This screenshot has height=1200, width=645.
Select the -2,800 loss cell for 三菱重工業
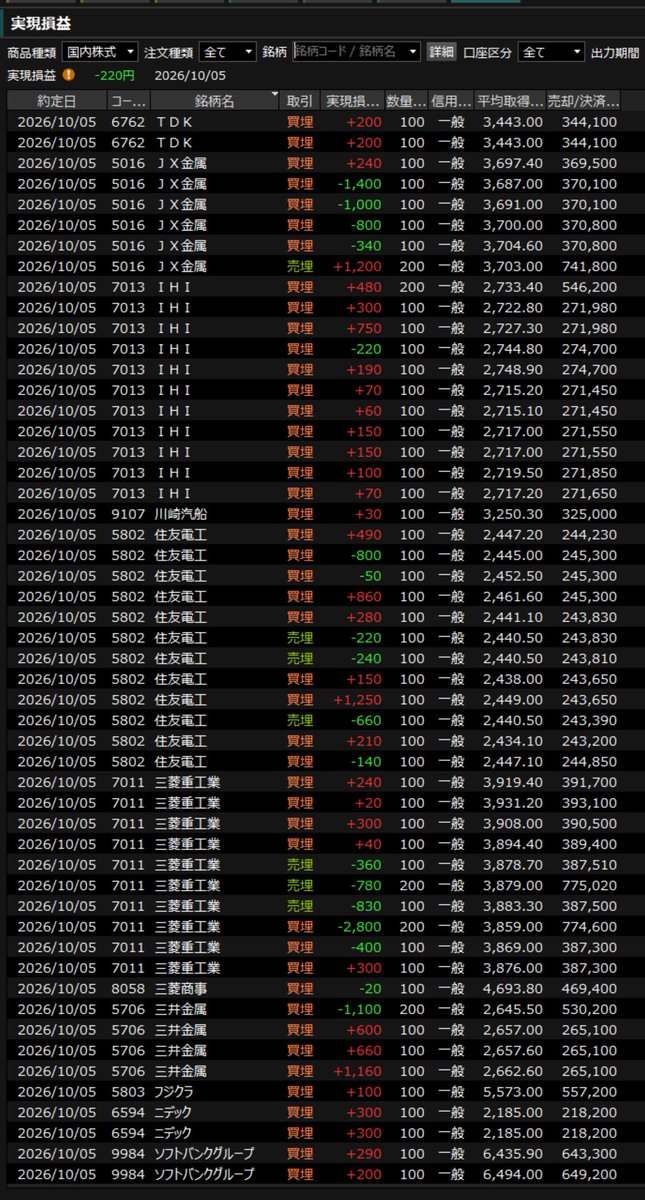360,926
